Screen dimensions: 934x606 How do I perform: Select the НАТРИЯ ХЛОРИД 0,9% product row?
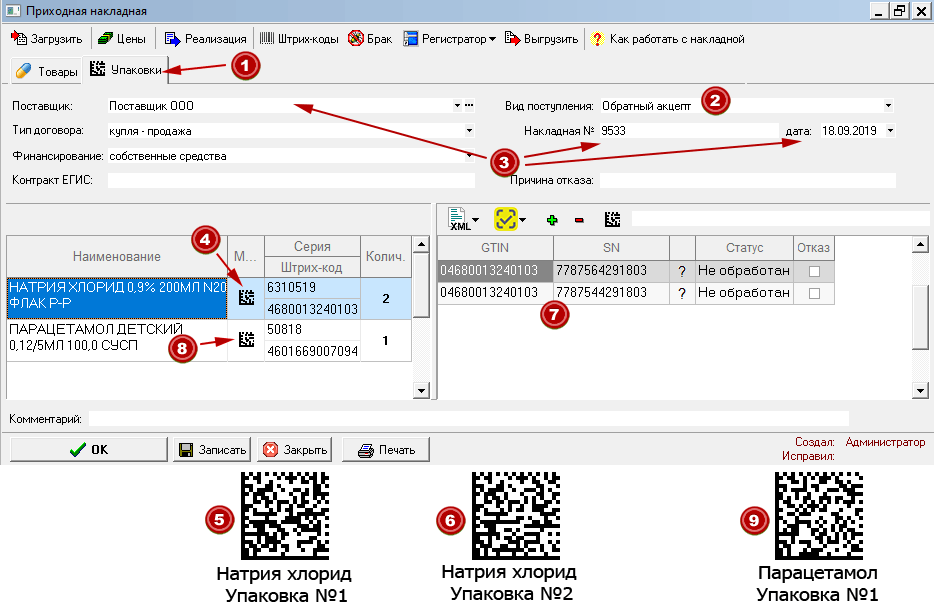[x=117, y=298]
